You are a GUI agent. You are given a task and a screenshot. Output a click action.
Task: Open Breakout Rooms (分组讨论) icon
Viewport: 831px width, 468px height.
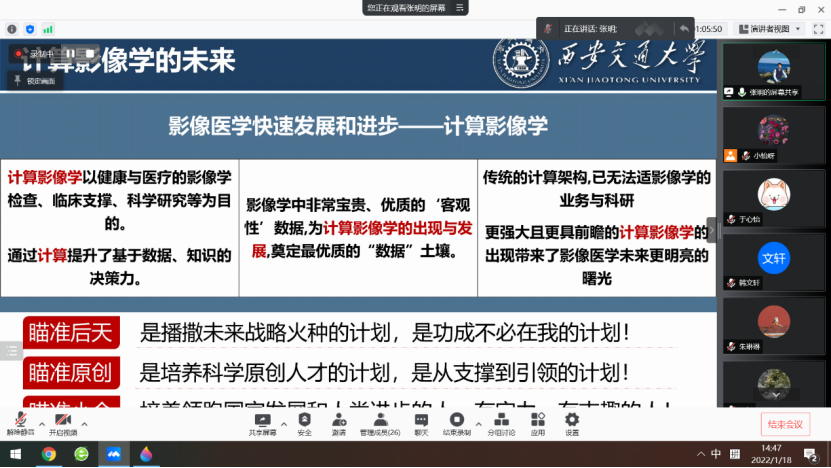click(x=499, y=421)
